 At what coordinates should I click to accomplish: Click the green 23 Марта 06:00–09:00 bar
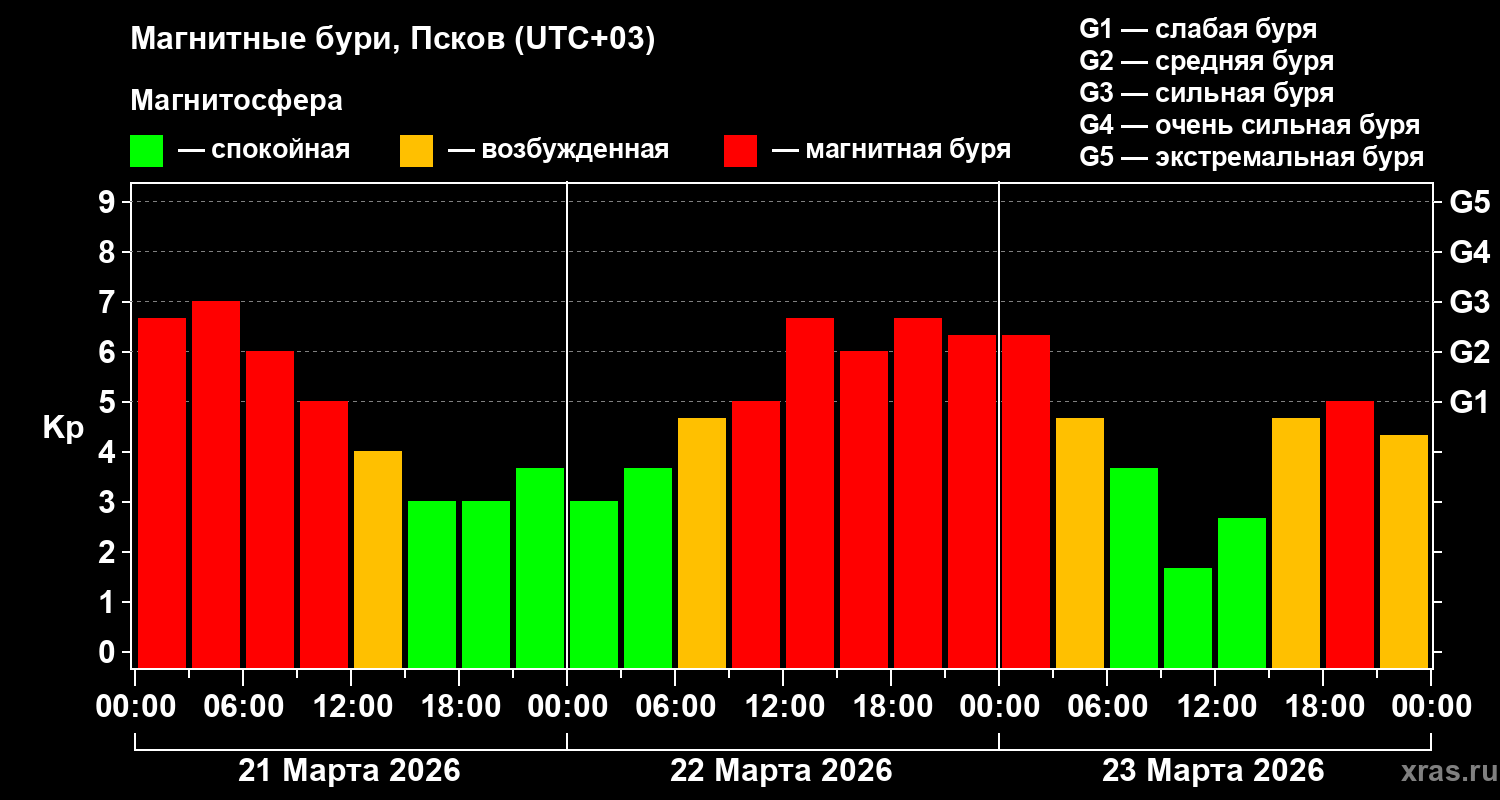1134,568
